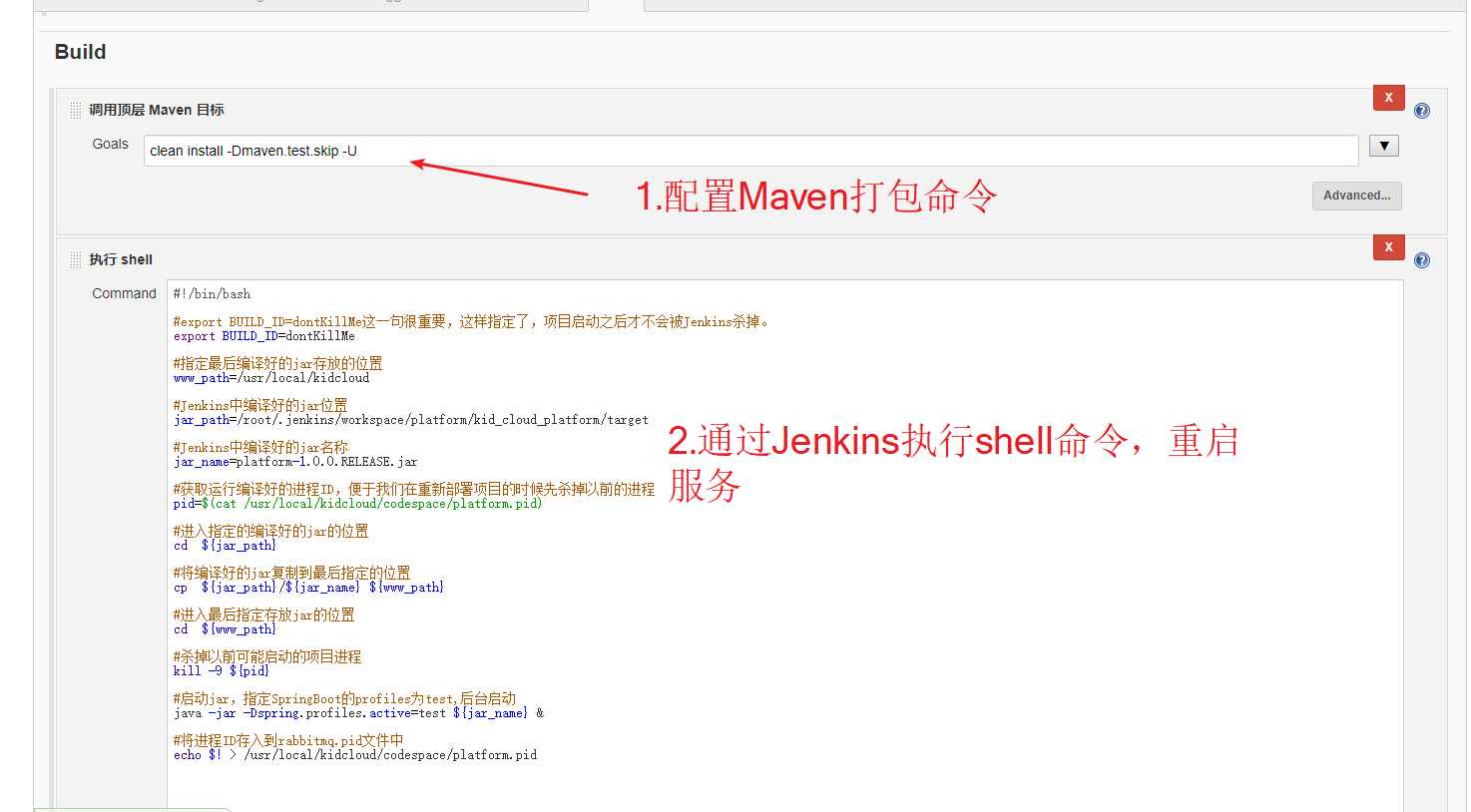1471x812 pixels.
Task: Click the 'kill -9 ${pid}' line
Action: [x=221, y=671]
